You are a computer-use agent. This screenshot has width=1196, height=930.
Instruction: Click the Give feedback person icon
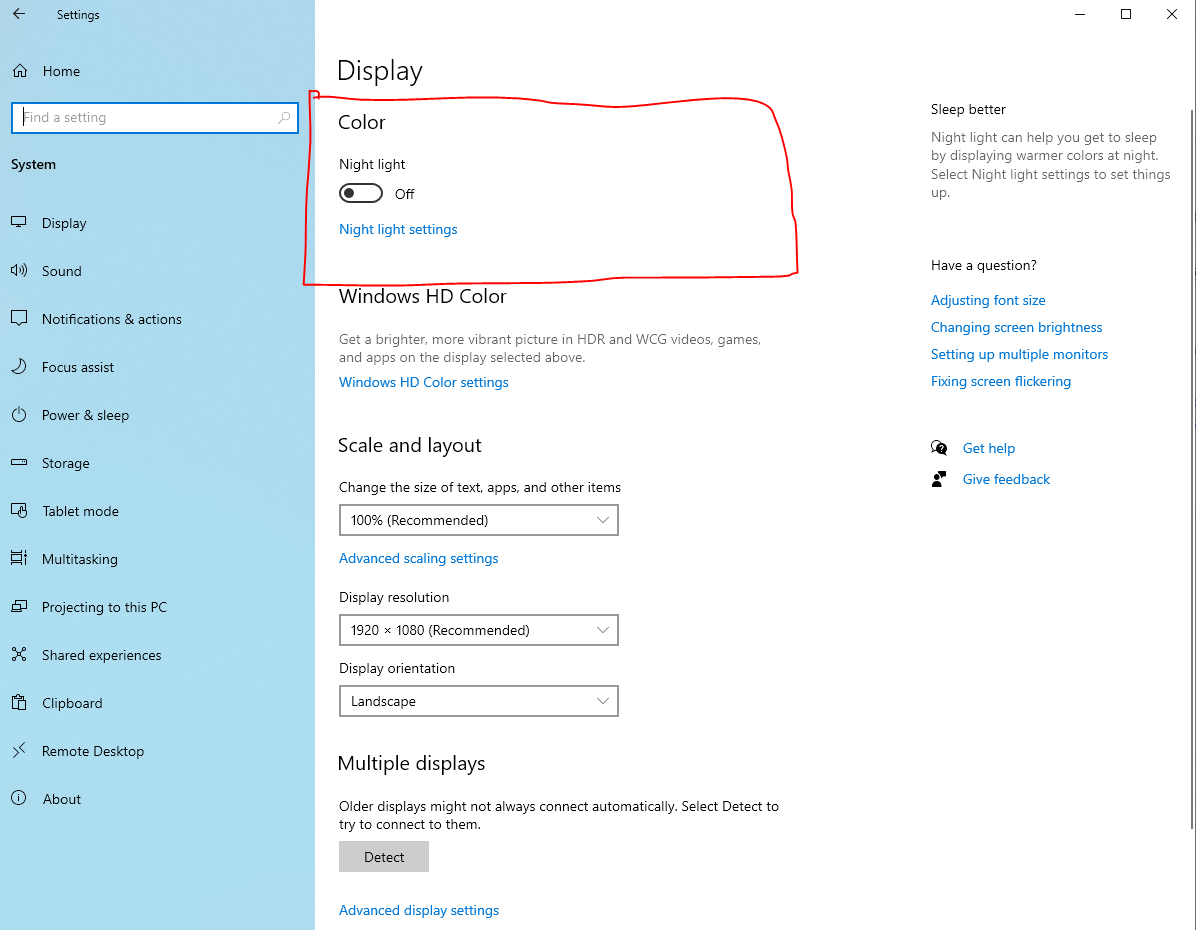[x=939, y=479]
